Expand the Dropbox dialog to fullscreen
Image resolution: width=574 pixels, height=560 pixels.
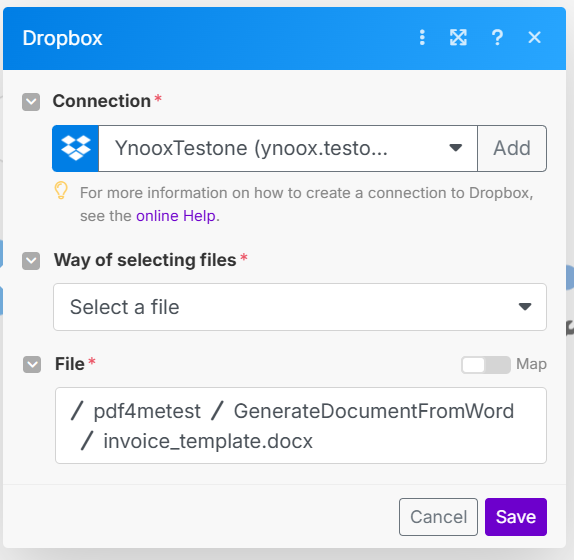tap(458, 37)
